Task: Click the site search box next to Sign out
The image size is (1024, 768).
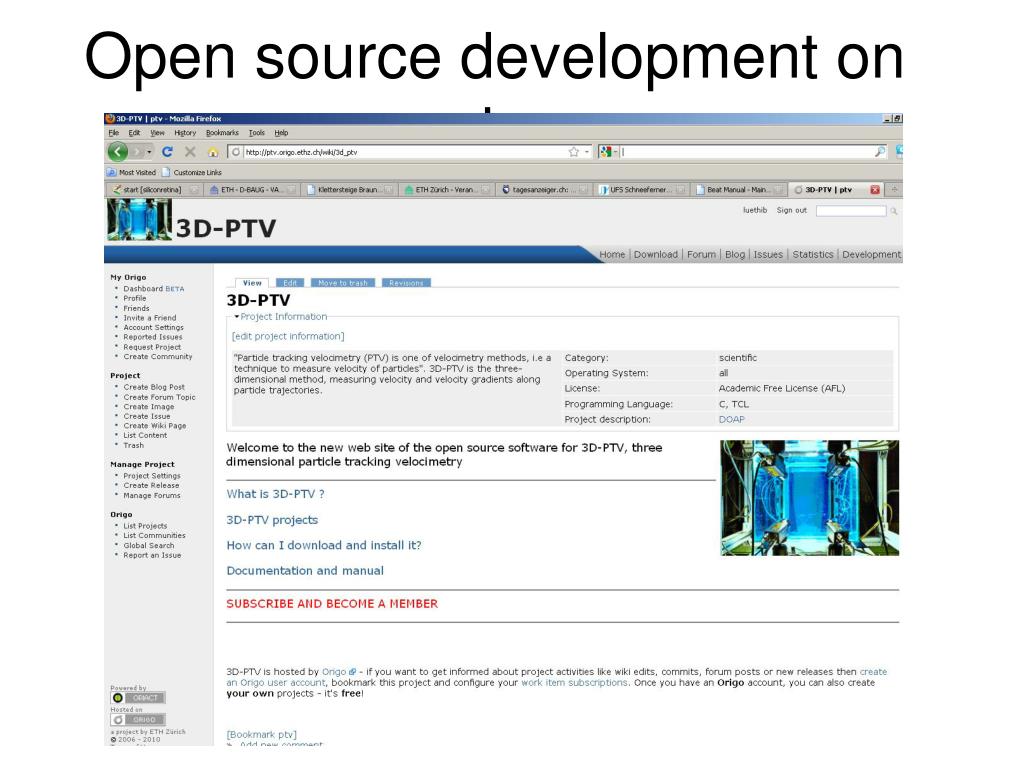Action: pyautogui.click(x=851, y=211)
